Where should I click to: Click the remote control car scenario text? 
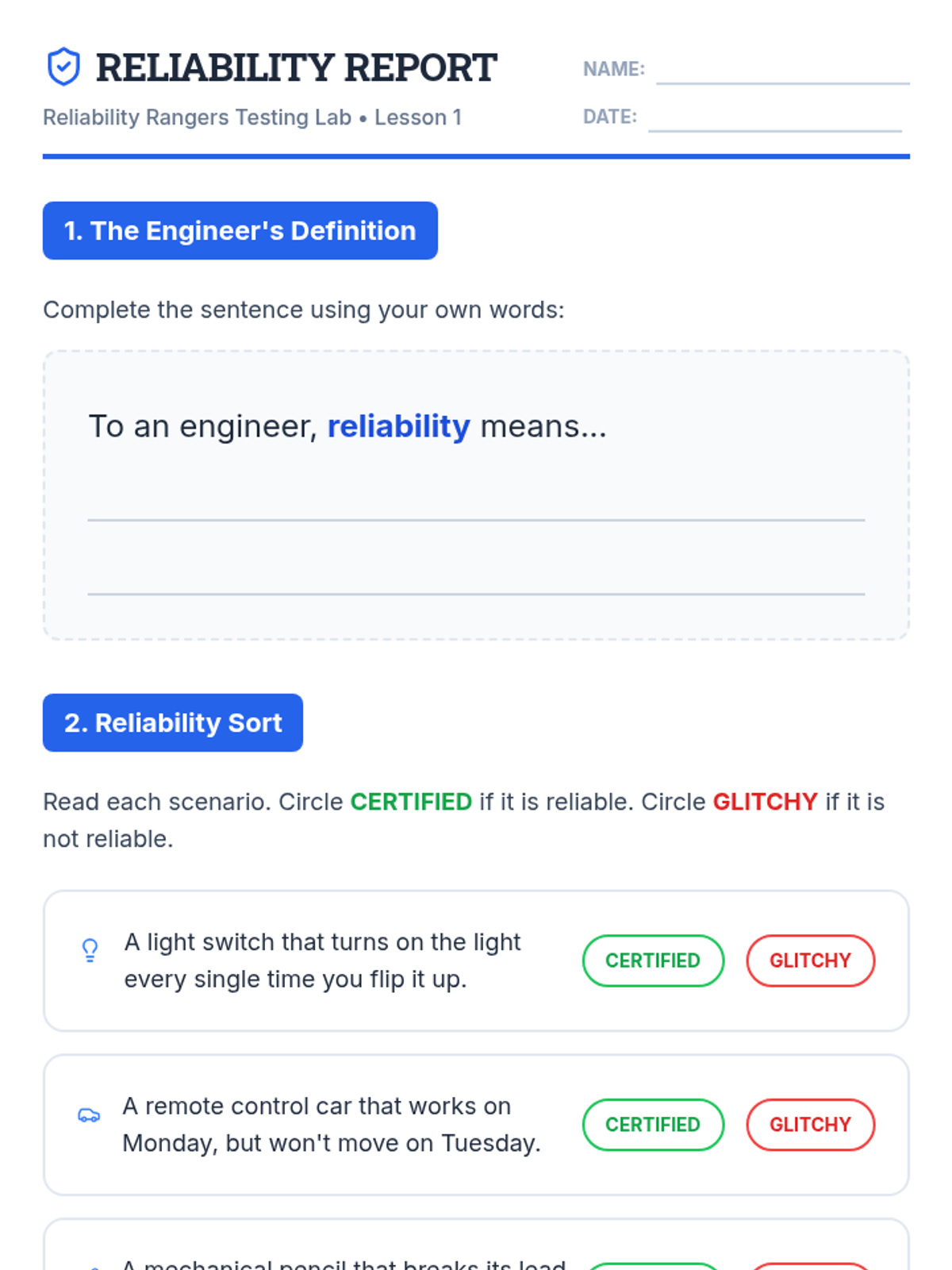coord(331,1125)
